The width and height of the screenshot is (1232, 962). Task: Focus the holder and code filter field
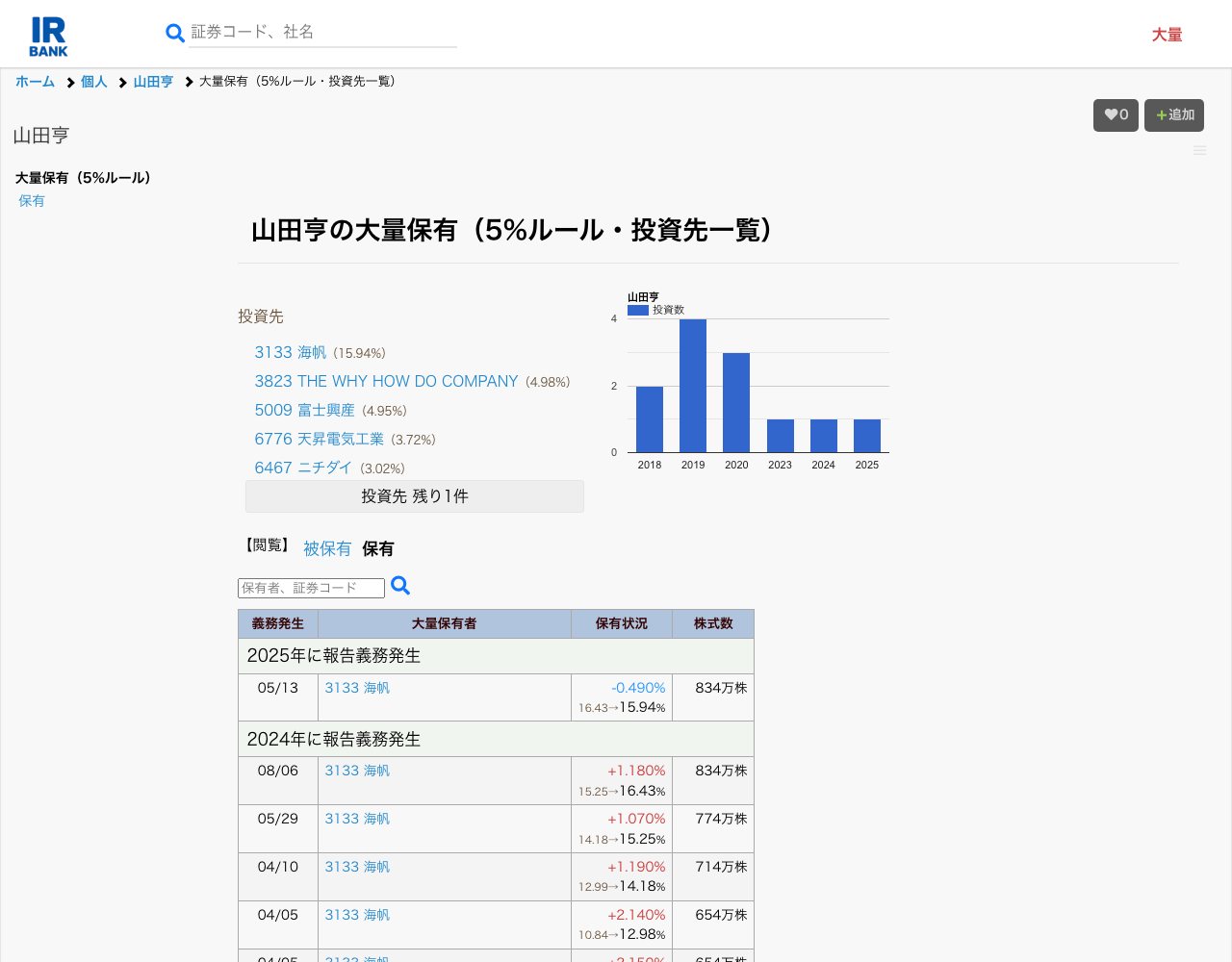tap(311, 588)
